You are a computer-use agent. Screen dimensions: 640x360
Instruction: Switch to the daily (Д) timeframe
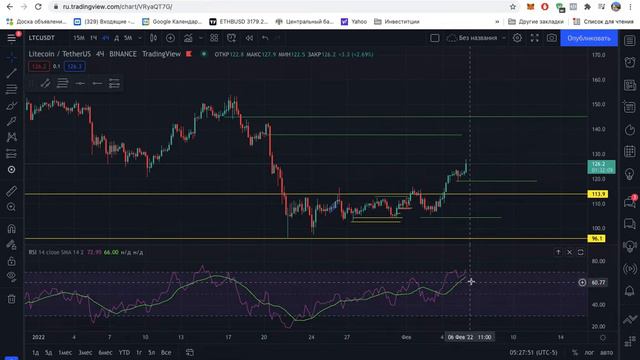click(x=117, y=38)
